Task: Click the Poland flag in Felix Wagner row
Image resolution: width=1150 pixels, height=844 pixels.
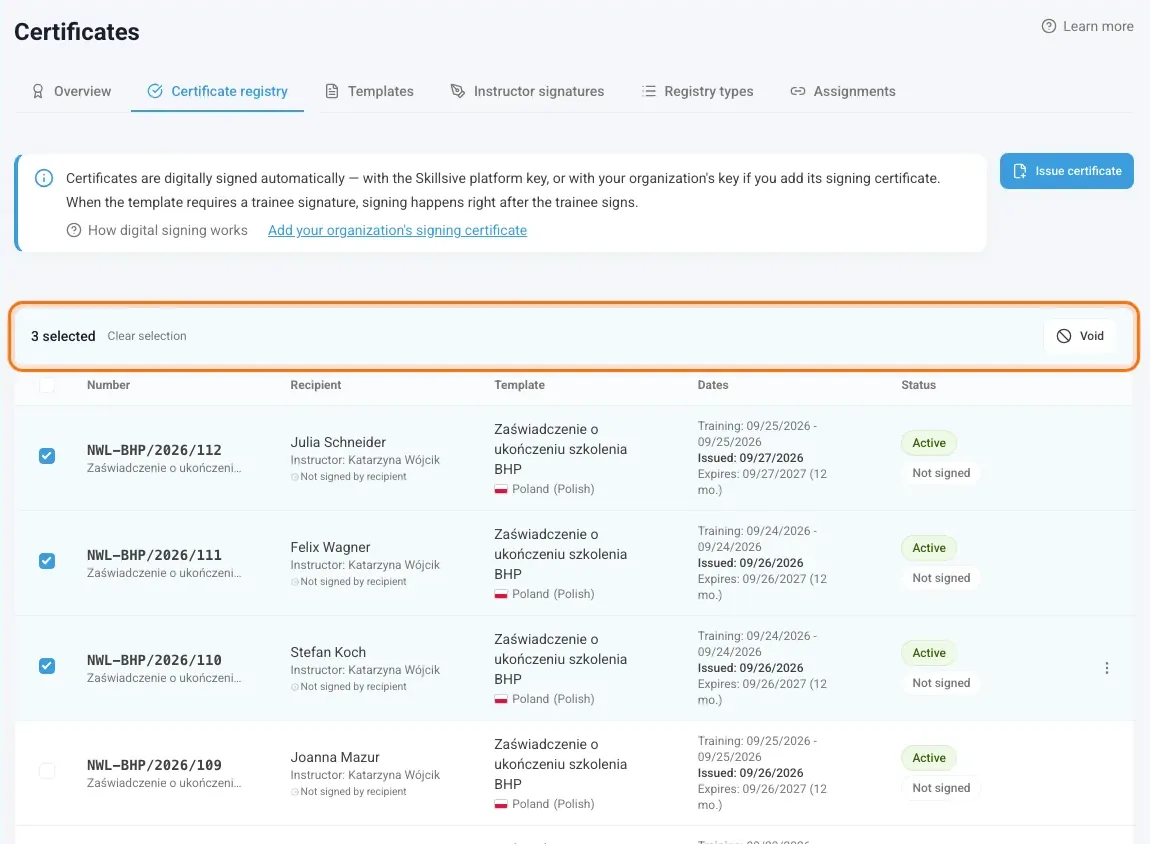Action: tap(501, 594)
